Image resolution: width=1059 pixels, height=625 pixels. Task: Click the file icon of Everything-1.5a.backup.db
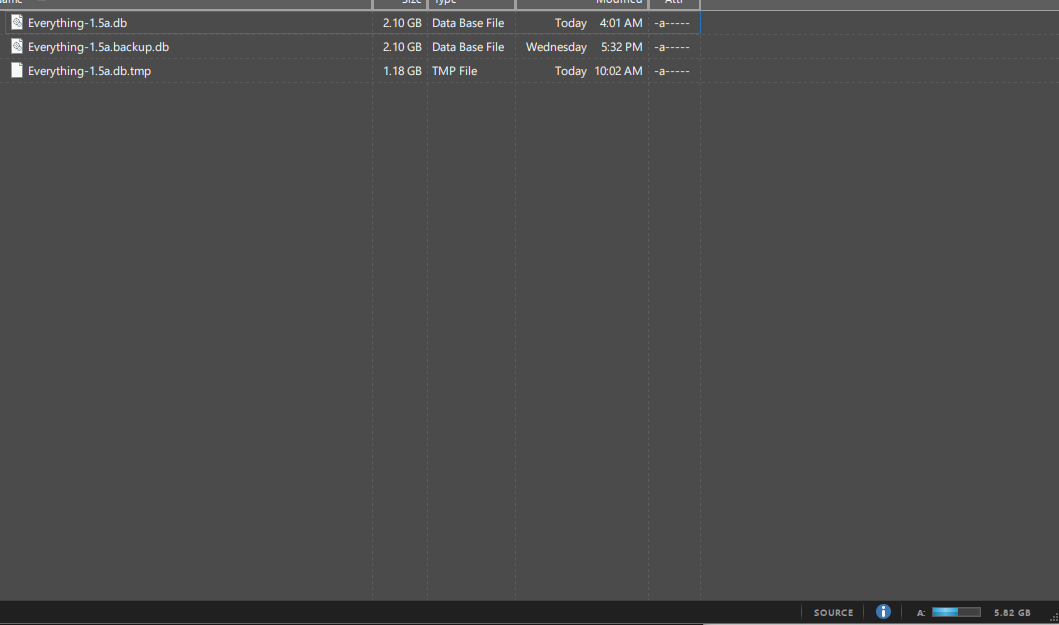pos(17,47)
